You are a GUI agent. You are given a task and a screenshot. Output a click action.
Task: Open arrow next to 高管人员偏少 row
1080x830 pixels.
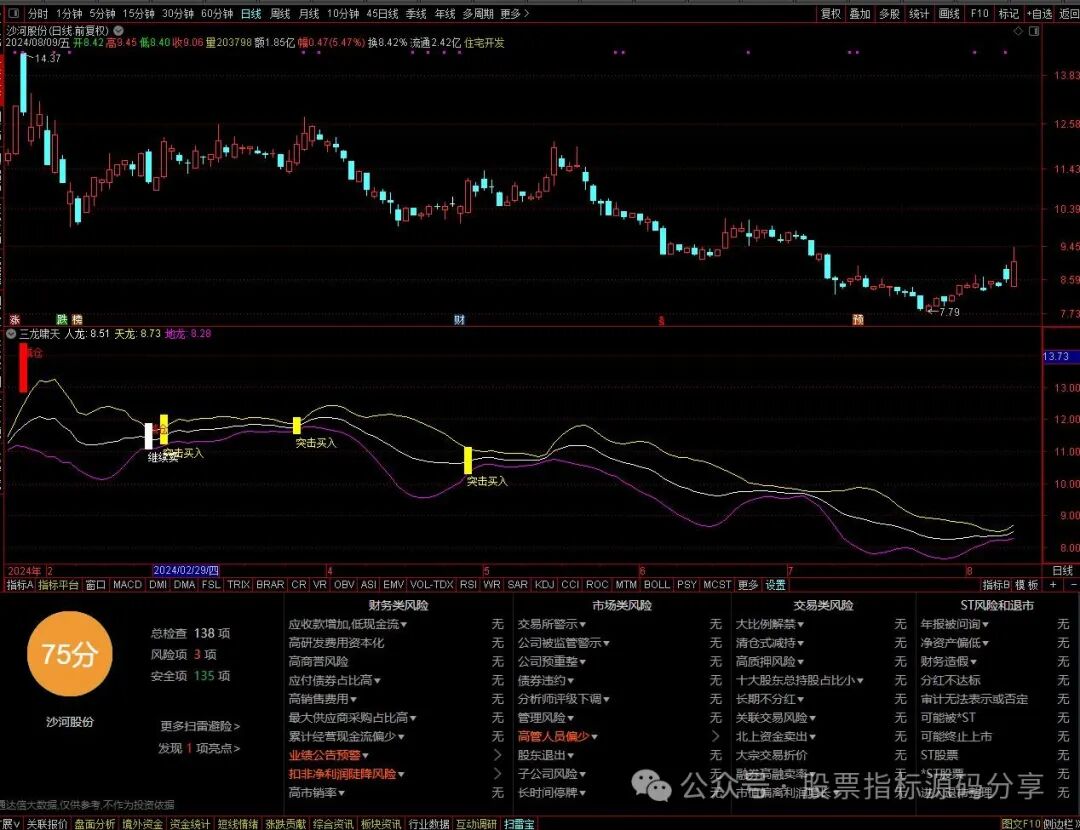(715, 736)
